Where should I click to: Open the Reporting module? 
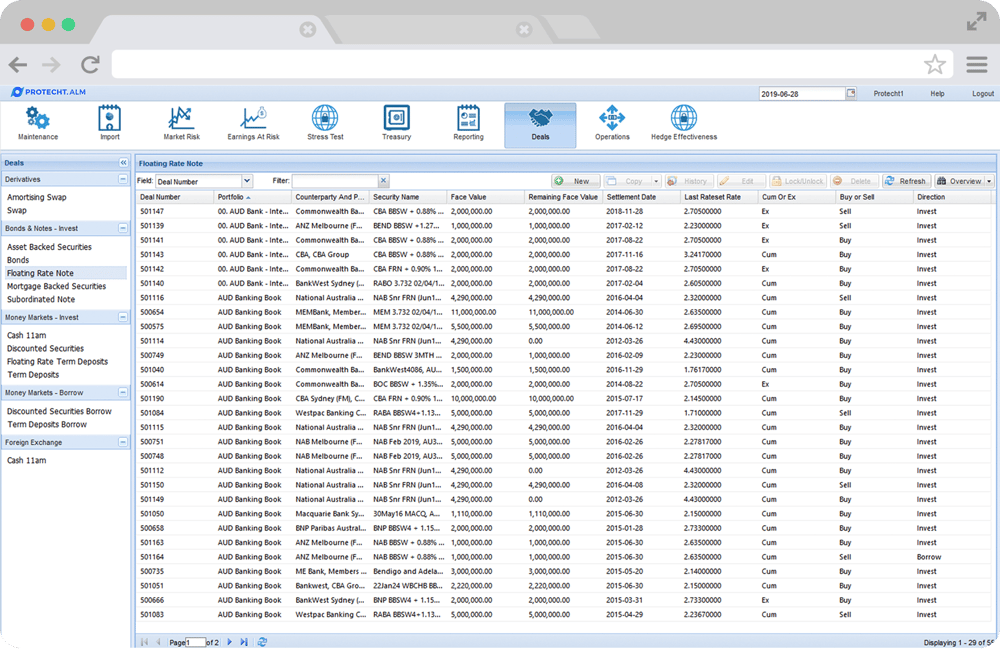tap(468, 120)
